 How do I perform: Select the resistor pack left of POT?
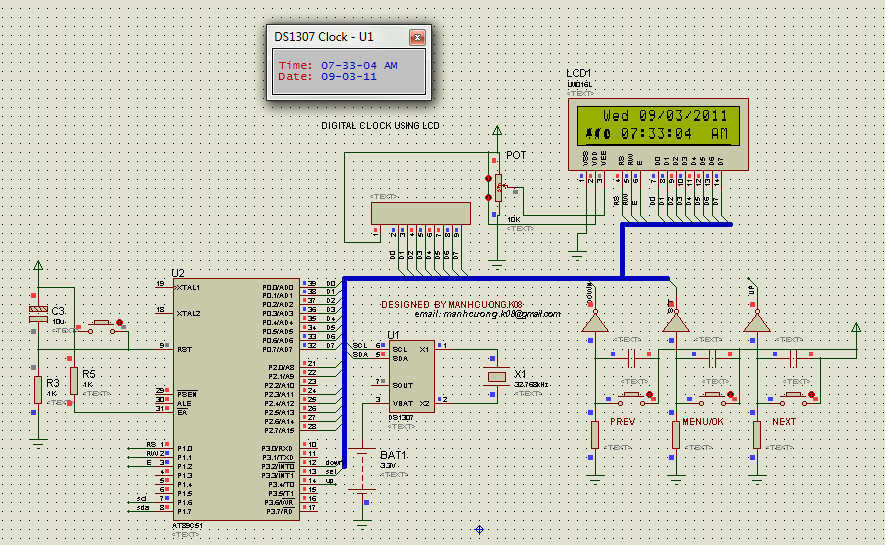point(420,213)
